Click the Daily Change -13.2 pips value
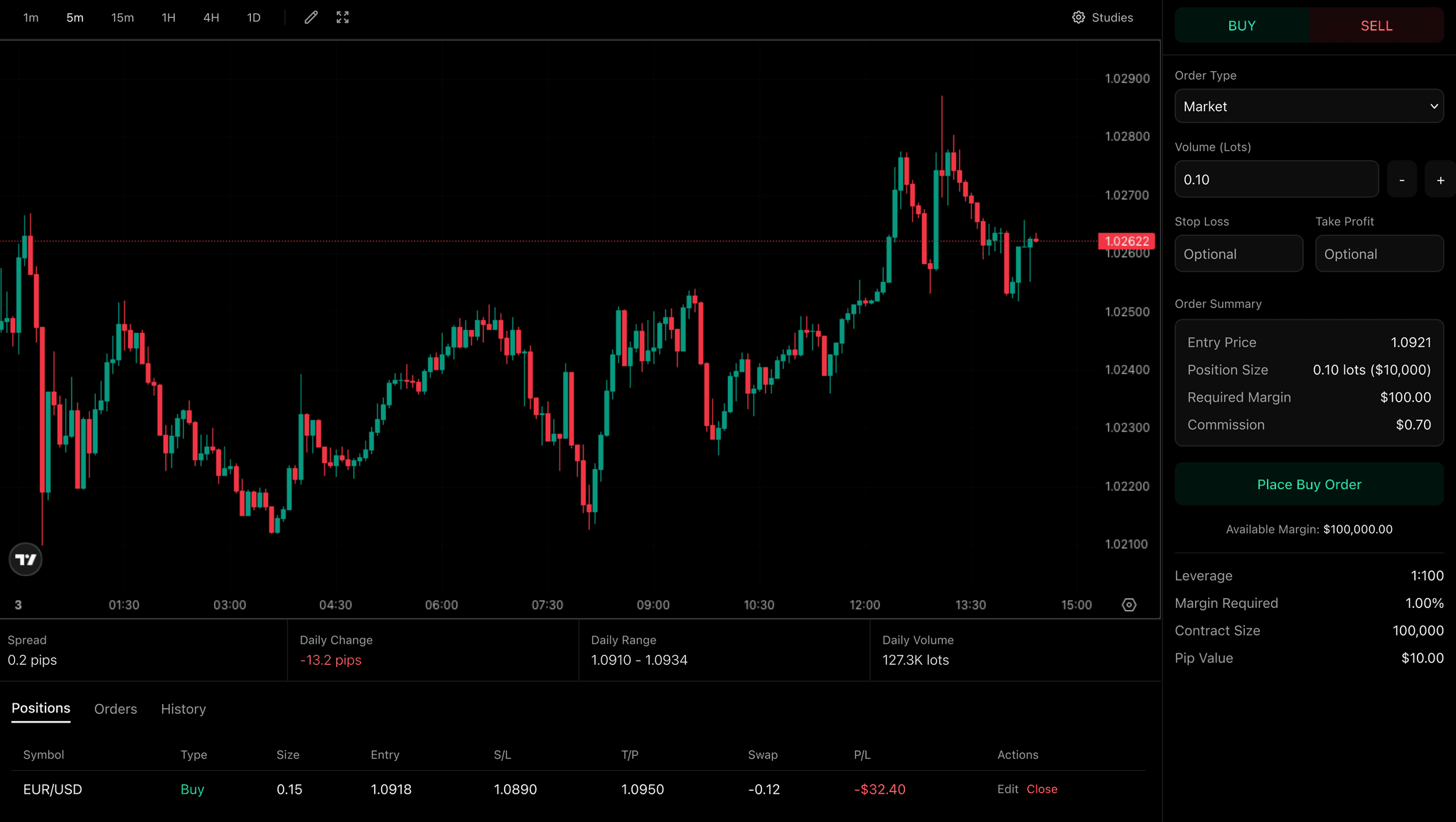Screen dimensions: 1456x822 [331, 660]
